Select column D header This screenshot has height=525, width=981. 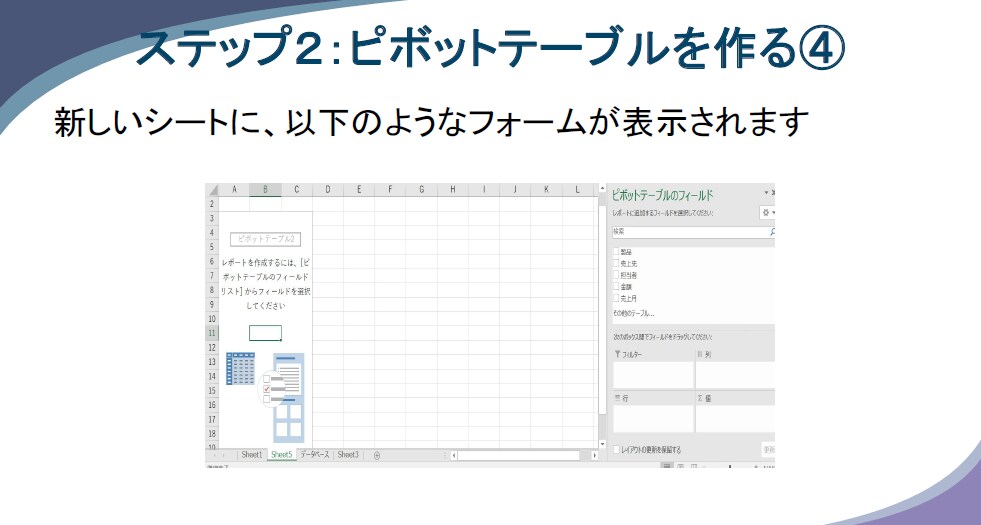click(x=327, y=190)
